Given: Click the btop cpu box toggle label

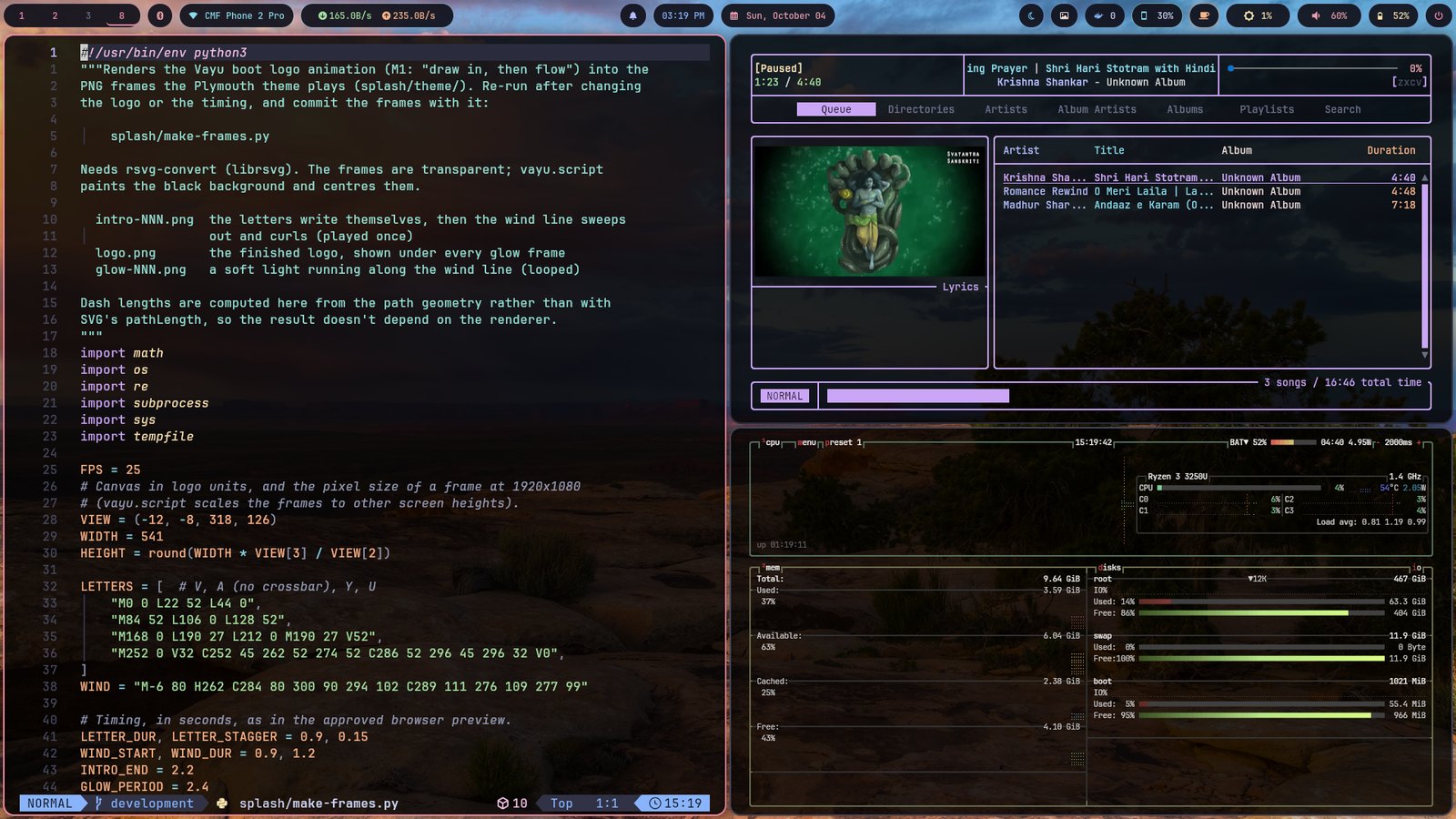Looking at the screenshot, I should pos(772,443).
